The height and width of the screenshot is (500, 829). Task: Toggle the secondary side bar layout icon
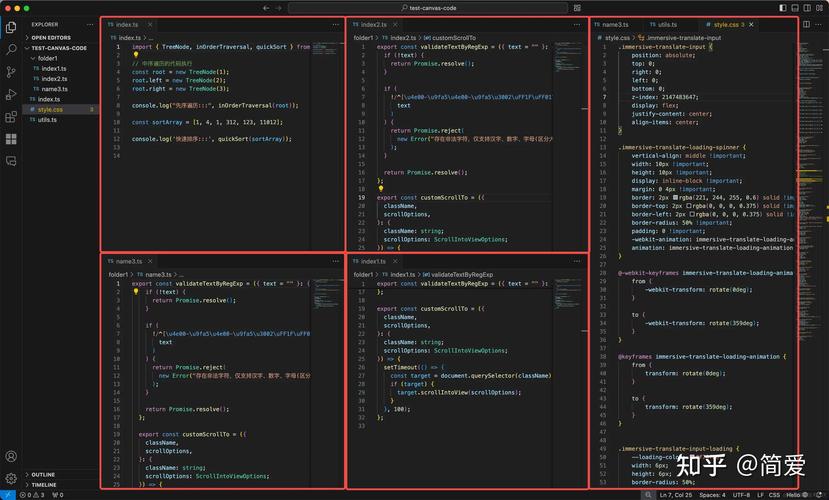click(807, 8)
